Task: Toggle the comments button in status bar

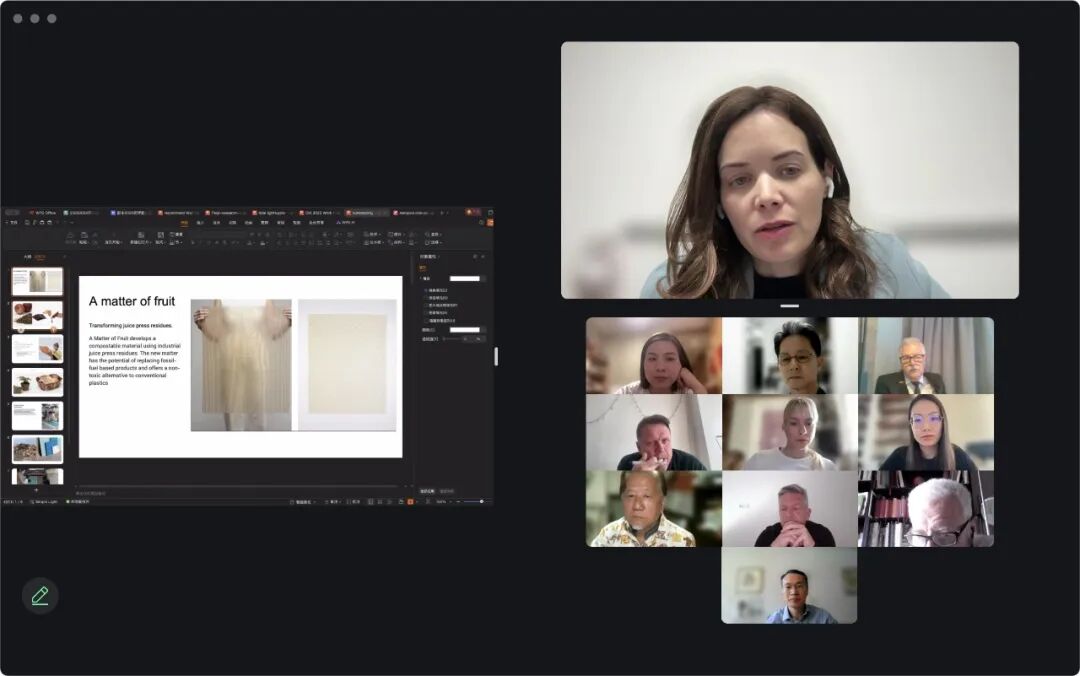Action: (x=353, y=502)
